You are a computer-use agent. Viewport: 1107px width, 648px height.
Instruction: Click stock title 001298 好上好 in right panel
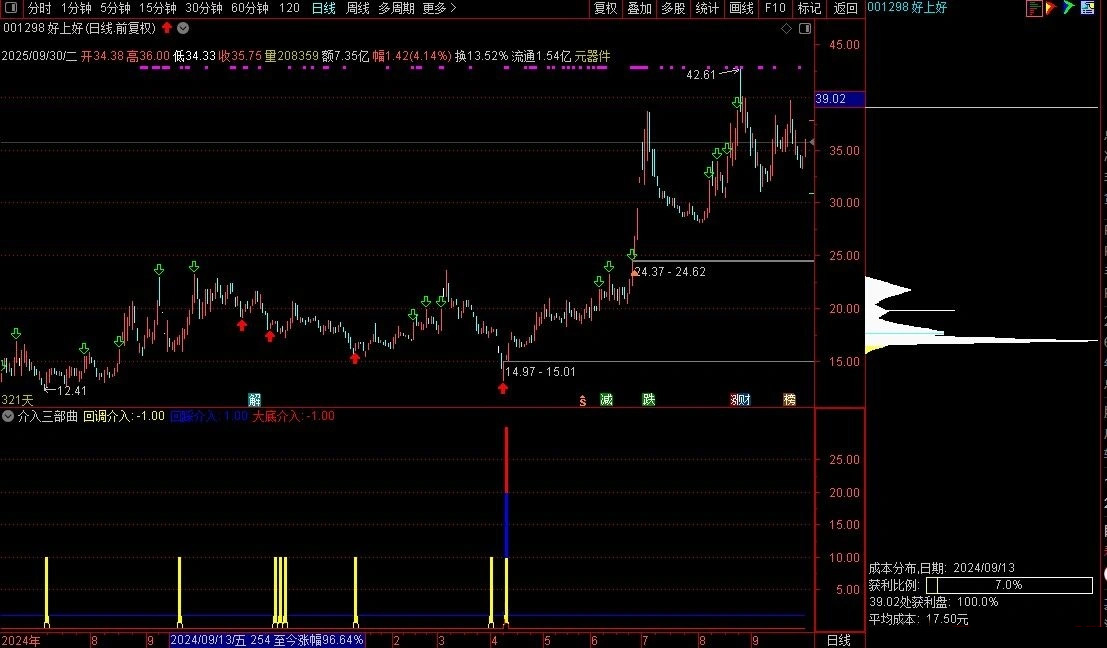pyautogui.click(x=906, y=8)
